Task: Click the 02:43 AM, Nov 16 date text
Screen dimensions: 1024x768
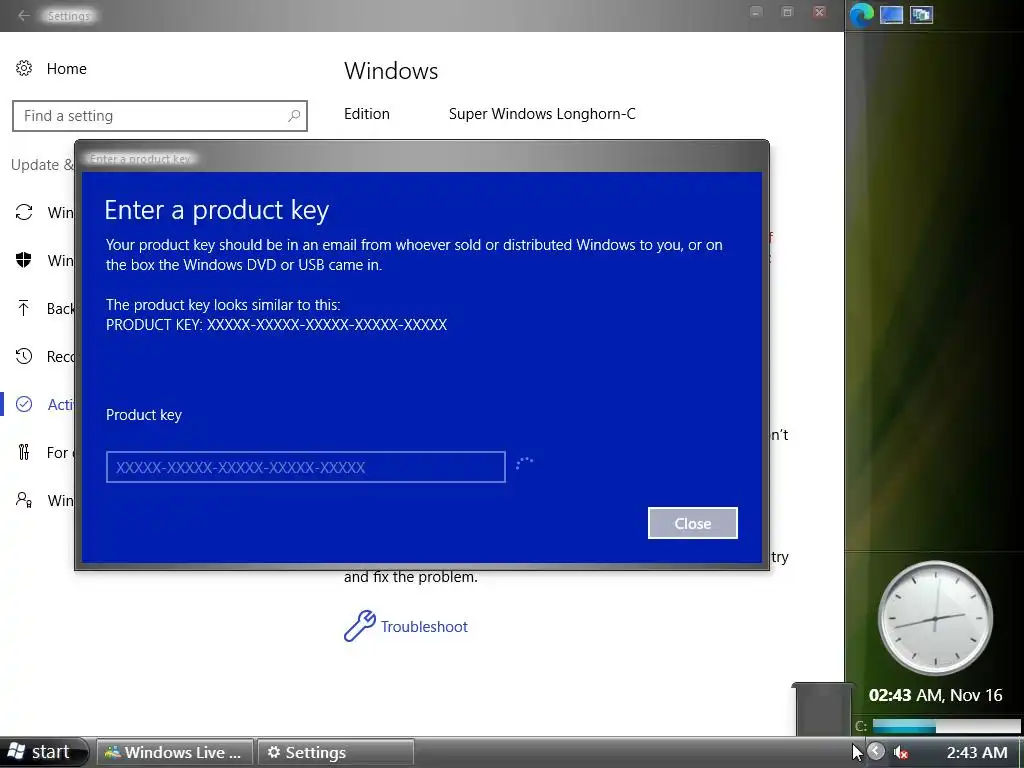Action: pyautogui.click(x=935, y=695)
